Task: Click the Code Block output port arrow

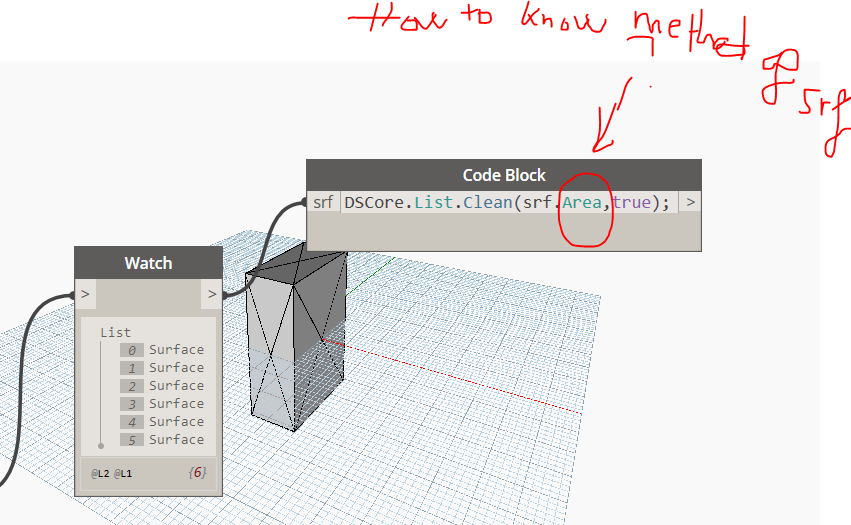Action: click(690, 203)
